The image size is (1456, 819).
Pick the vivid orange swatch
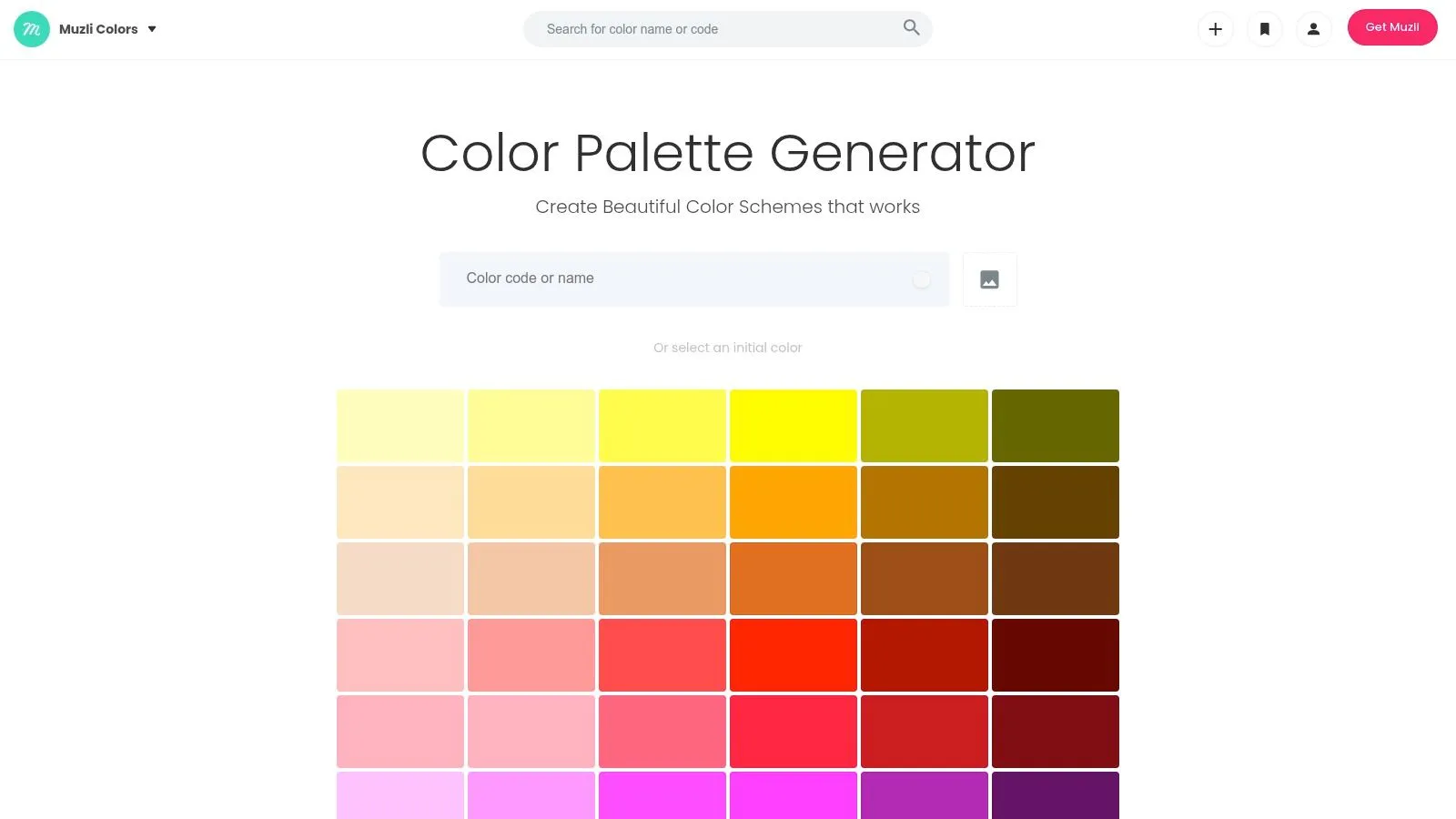coord(794,501)
